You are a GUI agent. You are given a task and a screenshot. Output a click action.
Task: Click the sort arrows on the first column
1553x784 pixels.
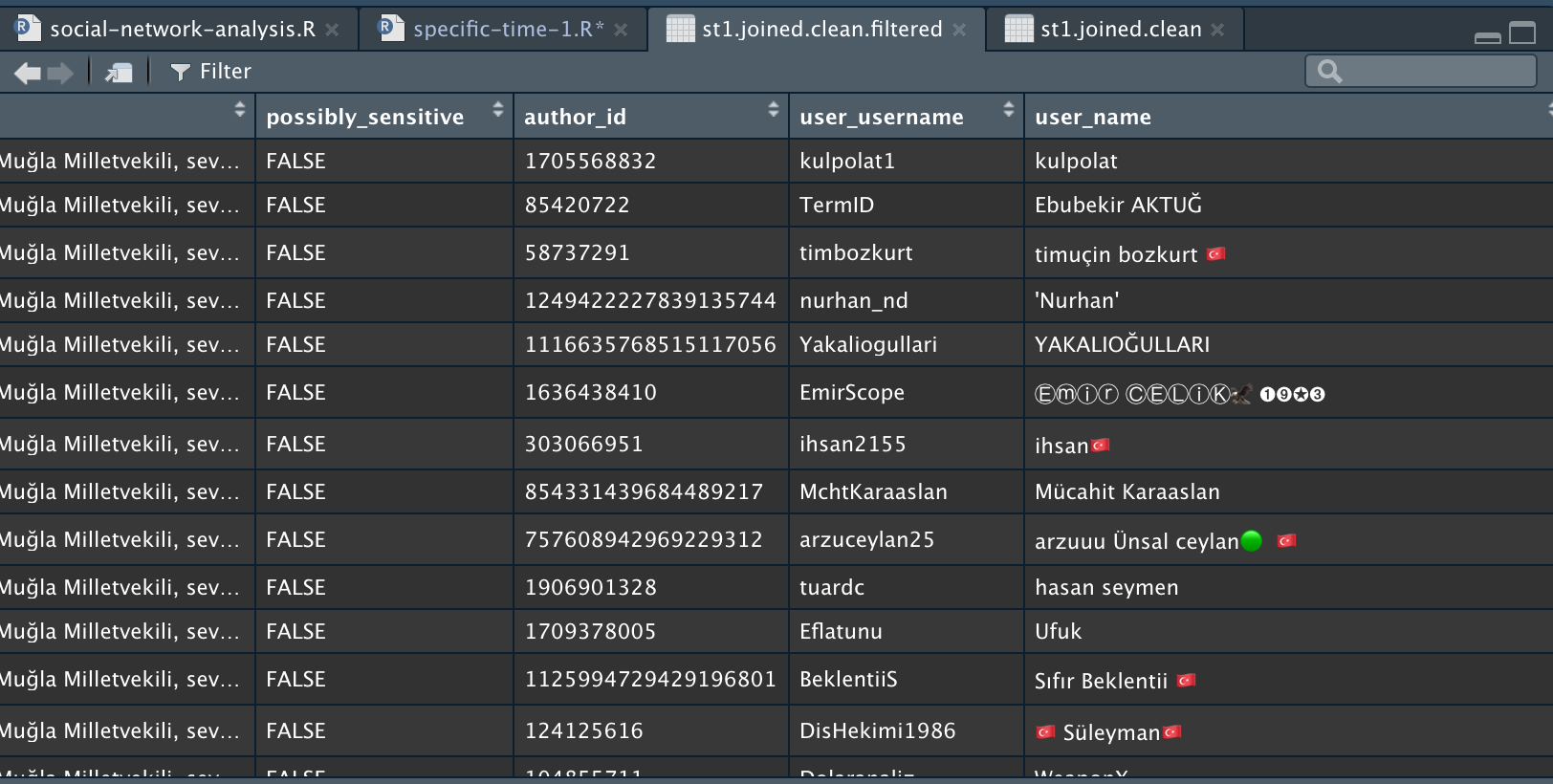[x=239, y=110]
